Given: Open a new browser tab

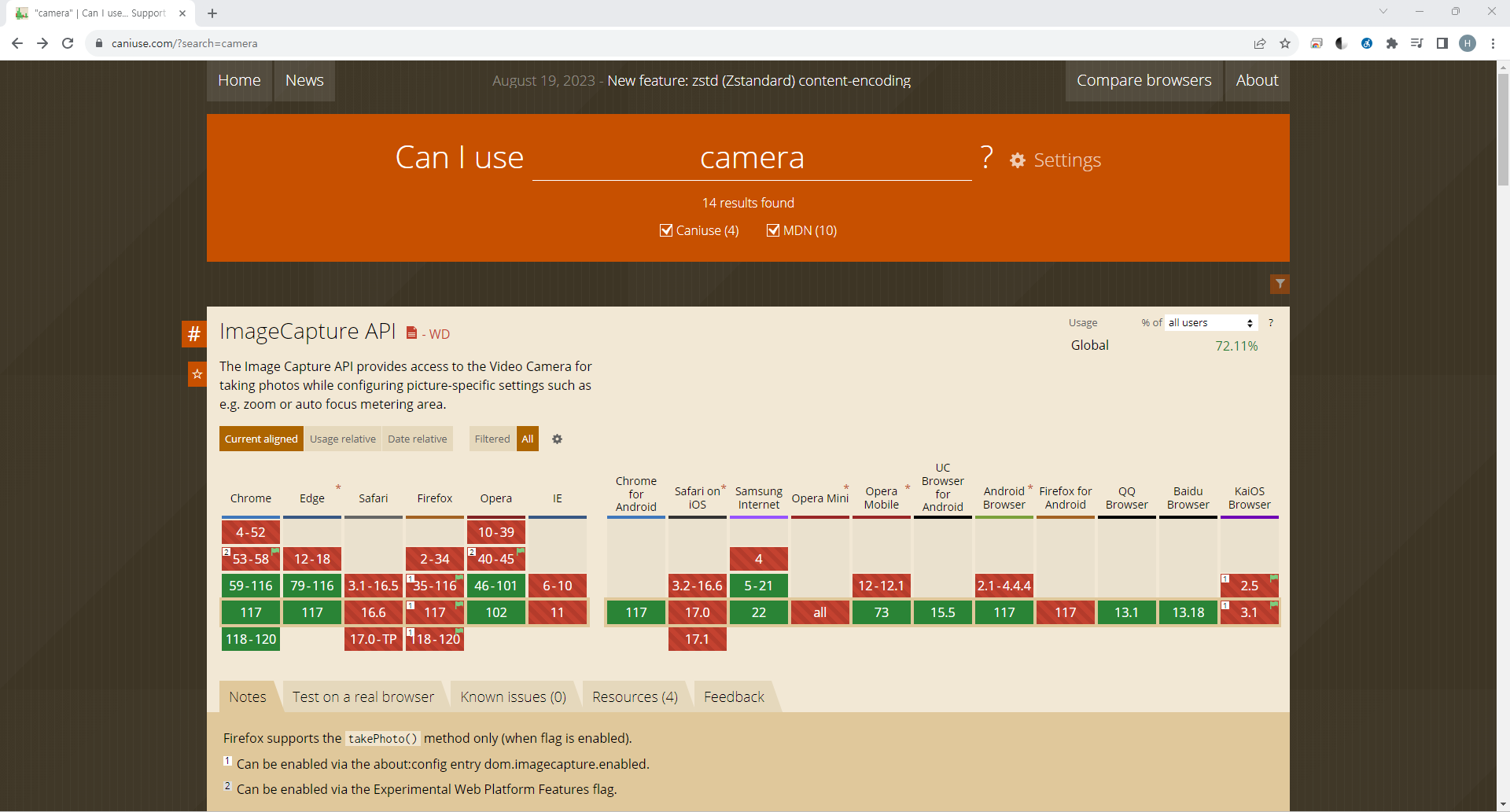Looking at the screenshot, I should click(212, 13).
